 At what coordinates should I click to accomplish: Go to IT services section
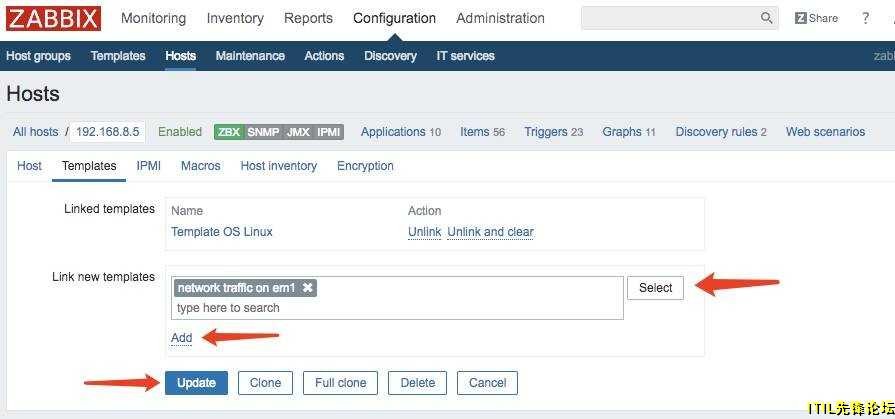click(x=465, y=56)
